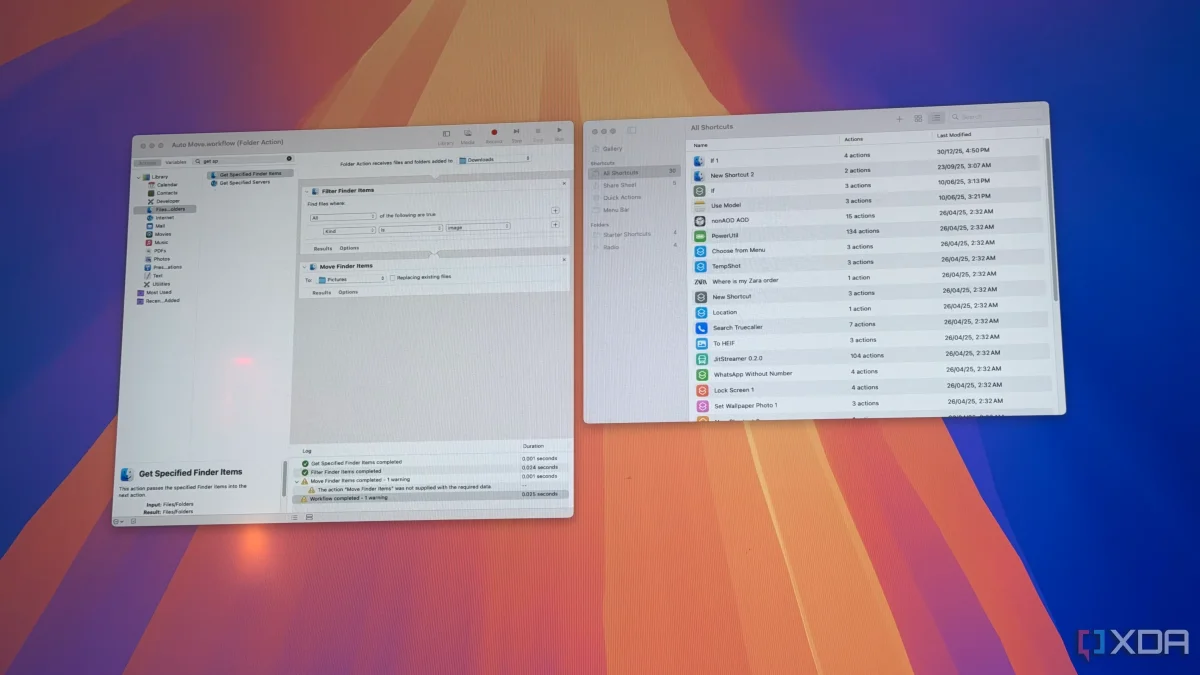Add a filter rule with the plus button
The image size is (1200, 675).
pos(555,224)
